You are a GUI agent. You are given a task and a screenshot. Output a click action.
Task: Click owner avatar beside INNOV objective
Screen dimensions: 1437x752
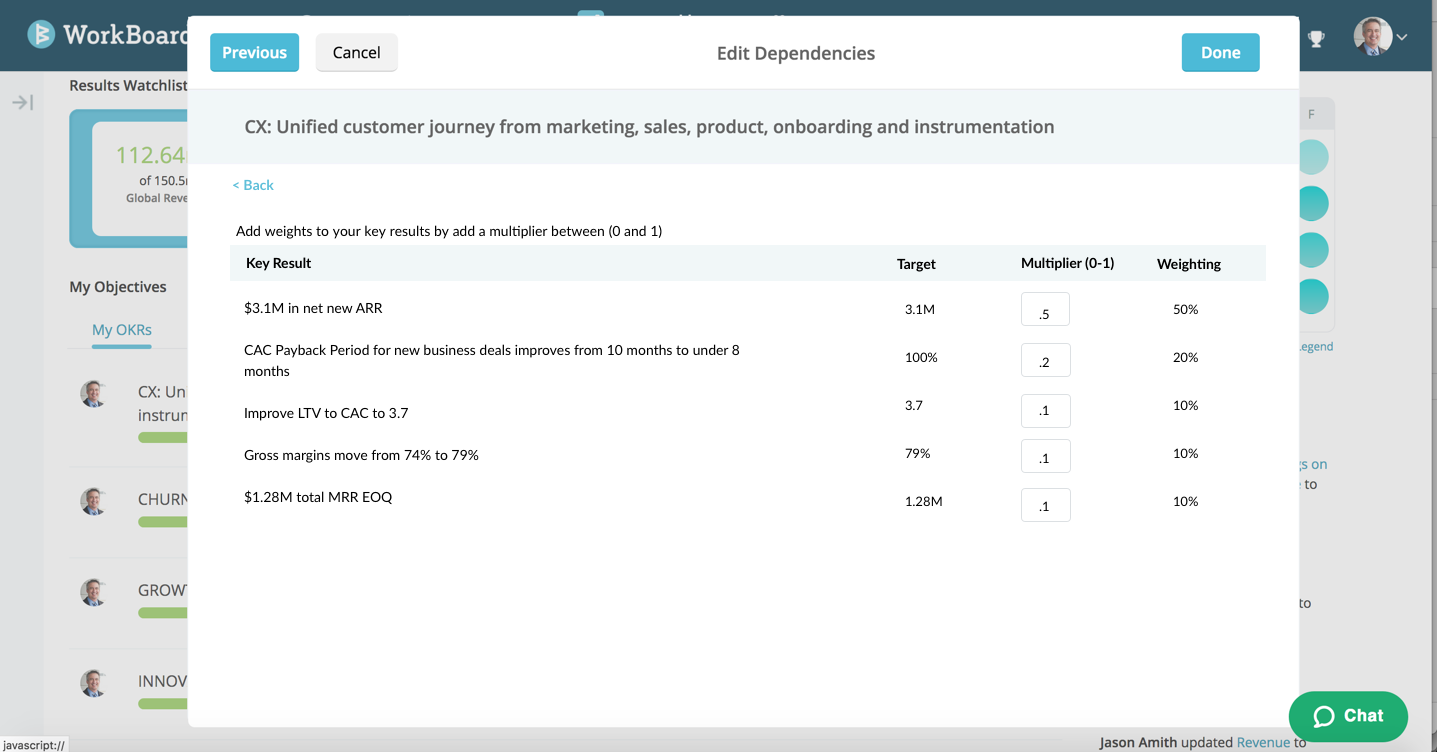(x=94, y=683)
